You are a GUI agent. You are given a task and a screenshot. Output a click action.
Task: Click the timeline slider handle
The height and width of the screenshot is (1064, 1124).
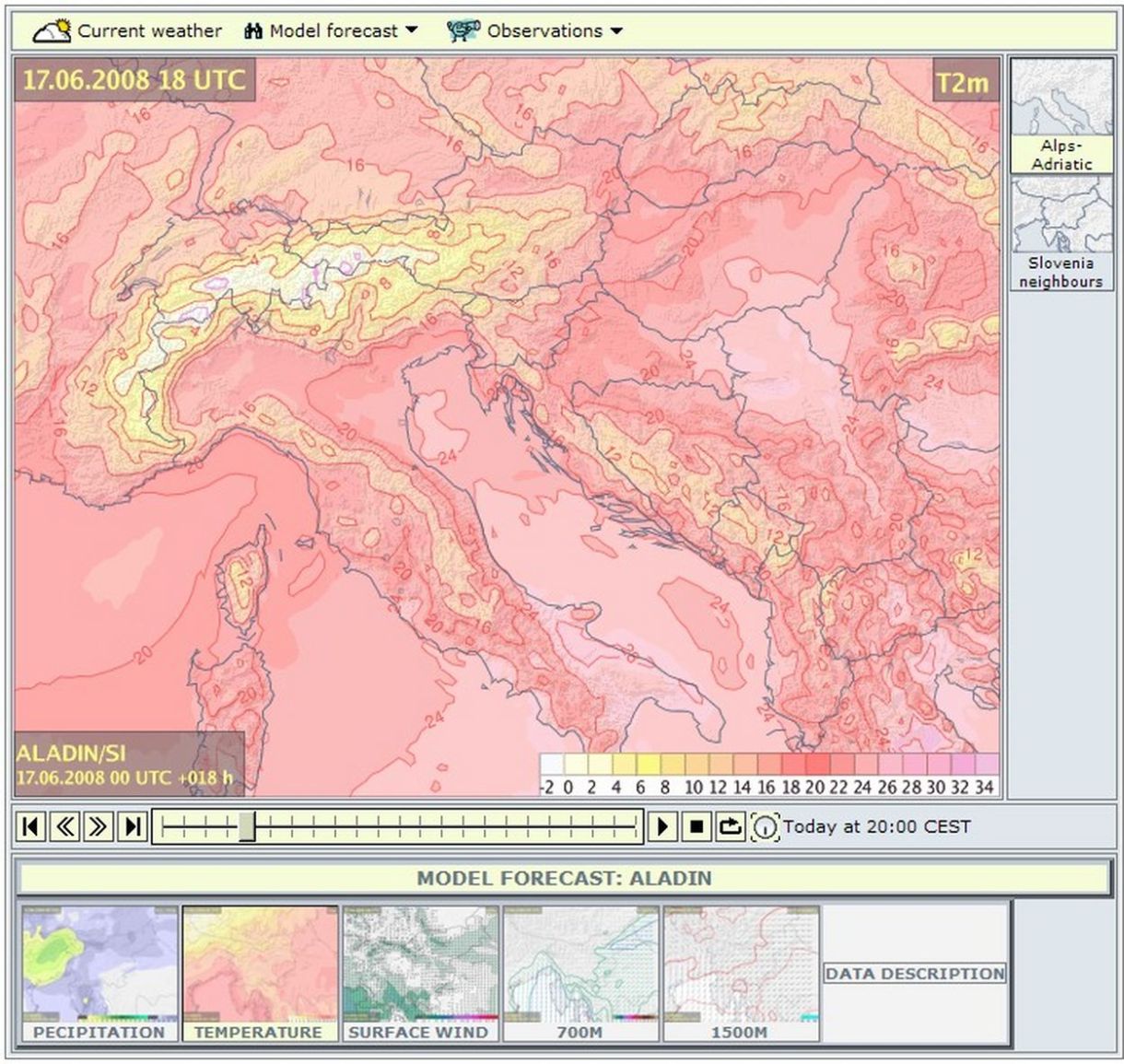click(247, 826)
